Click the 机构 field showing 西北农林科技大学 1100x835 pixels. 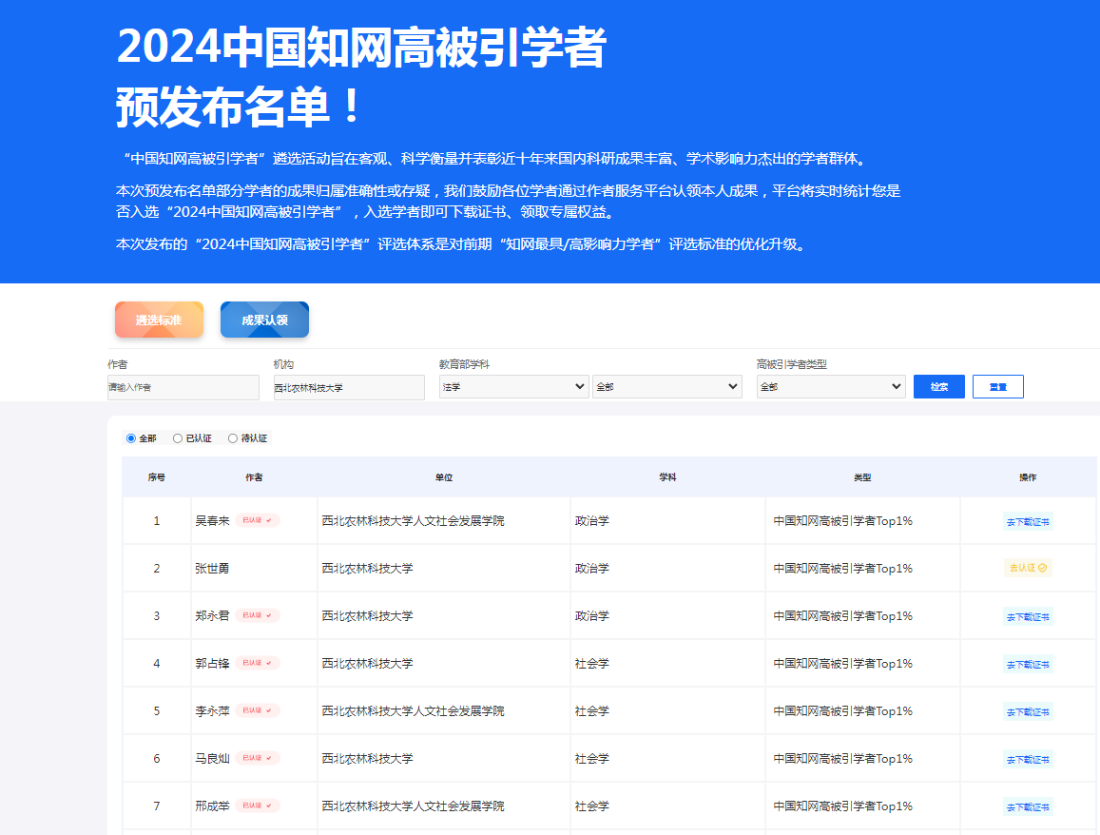point(347,386)
